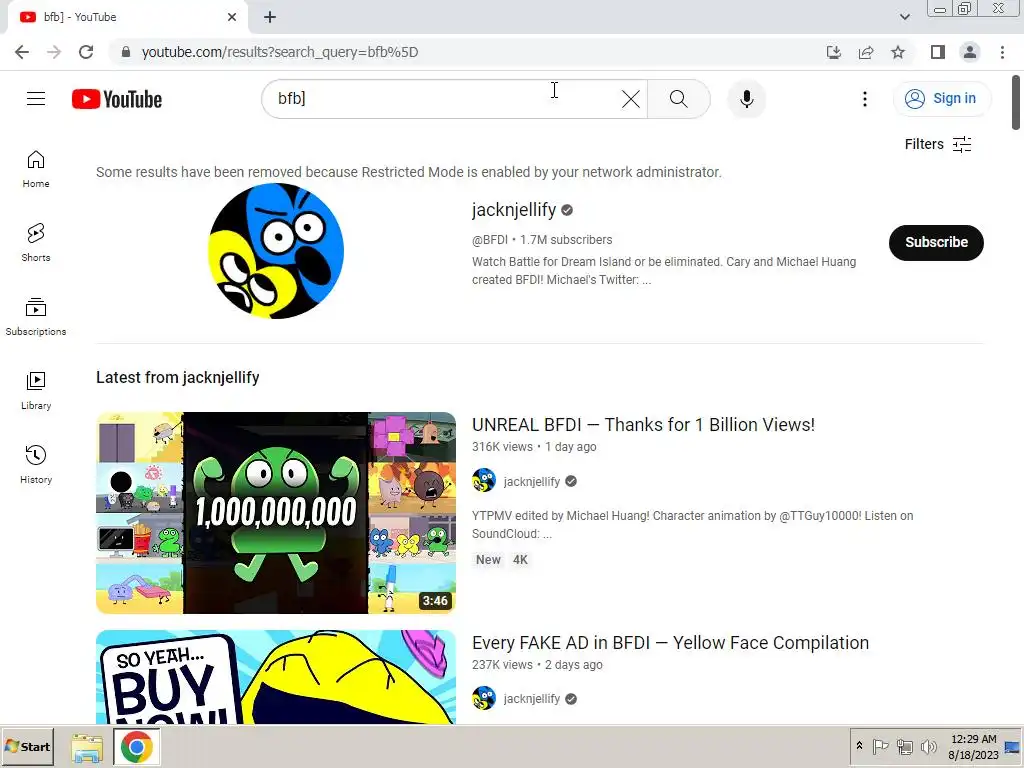Viewport: 1024px width, 768px height.
Task: Open YouTube settings three-dot menu
Action: (865, 99)
